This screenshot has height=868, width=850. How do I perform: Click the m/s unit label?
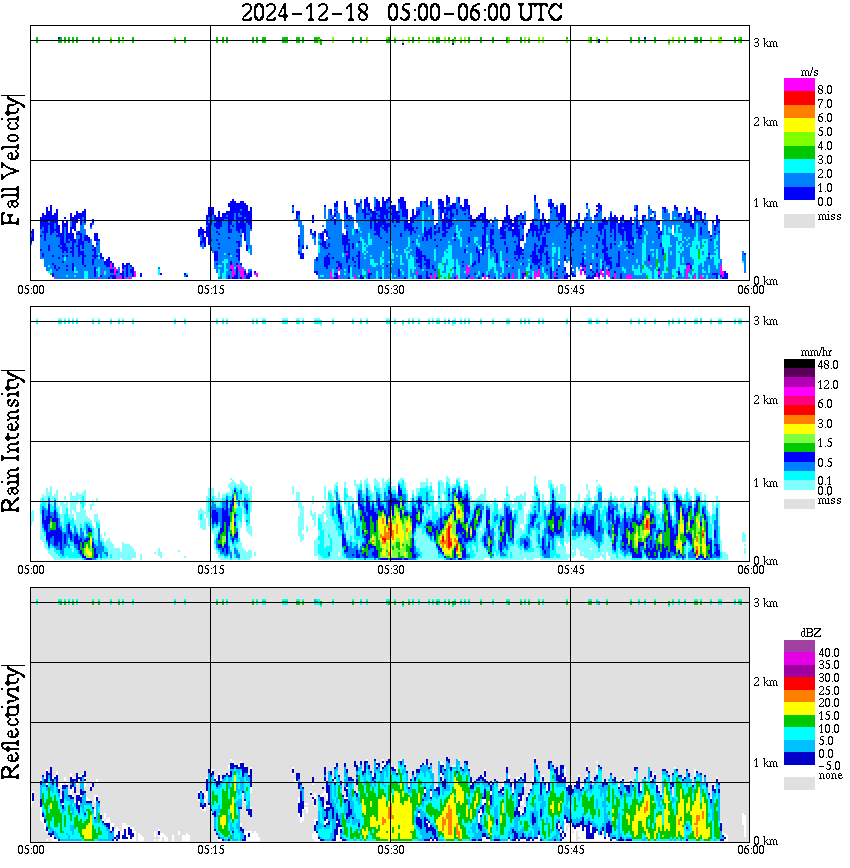point(809,73)
